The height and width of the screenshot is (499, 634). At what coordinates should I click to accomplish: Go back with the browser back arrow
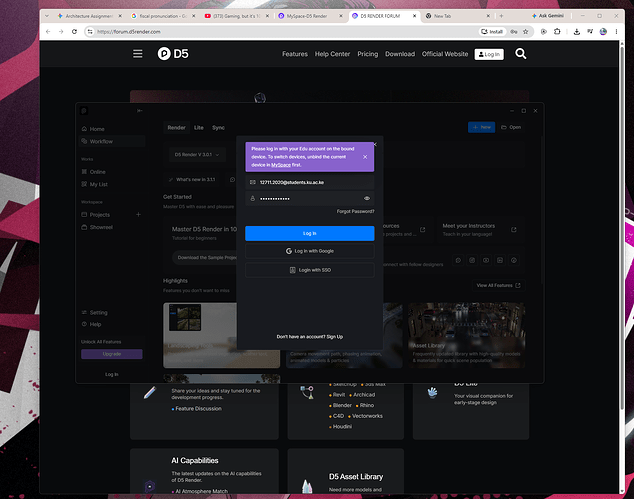48,32
